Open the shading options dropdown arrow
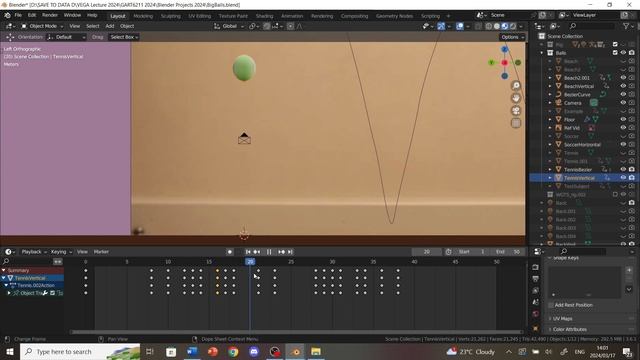Screen dimensions: 640x360 click(x=521, y=26)
